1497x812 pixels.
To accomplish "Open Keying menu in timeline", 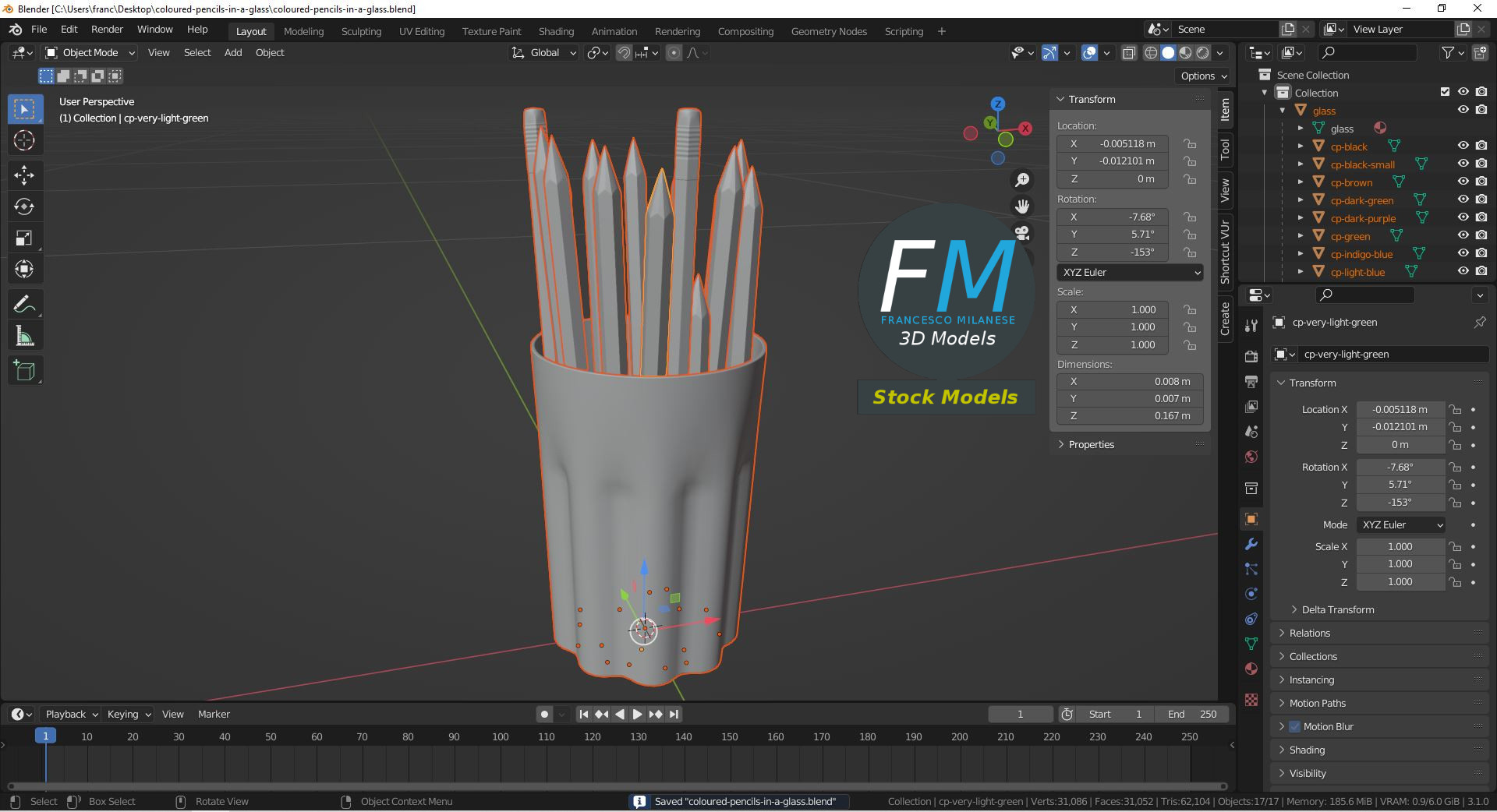I will (x=129, y=714).
